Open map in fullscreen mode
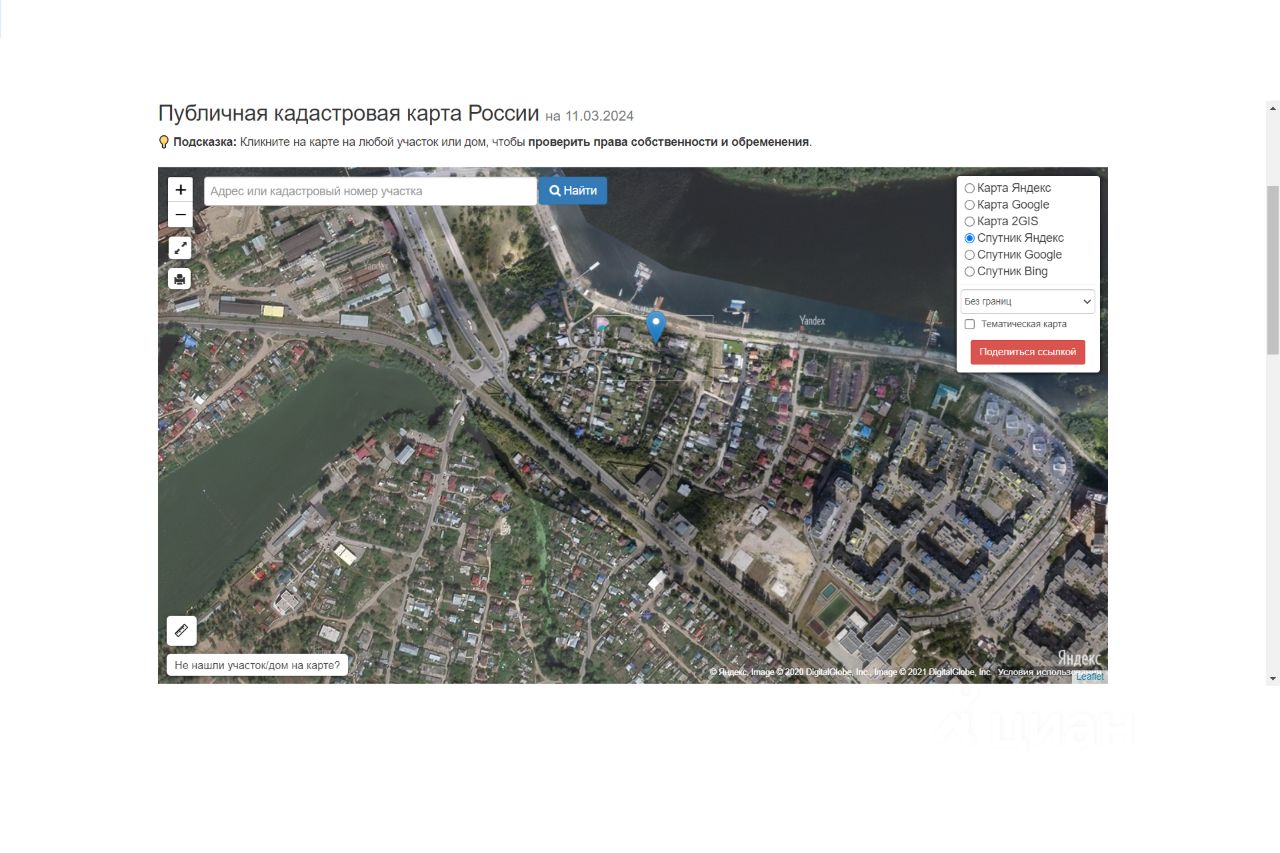The height and width of the screenshot is (853, 1280). [x=180, y=247]
